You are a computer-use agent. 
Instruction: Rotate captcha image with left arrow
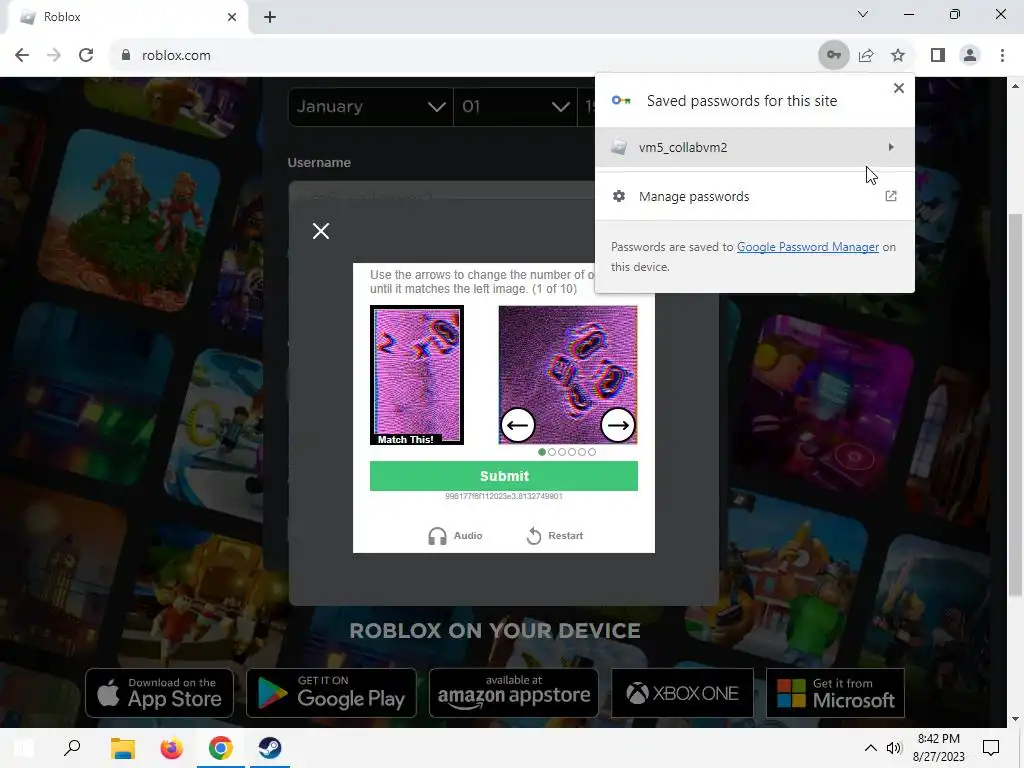click(518, 425)
